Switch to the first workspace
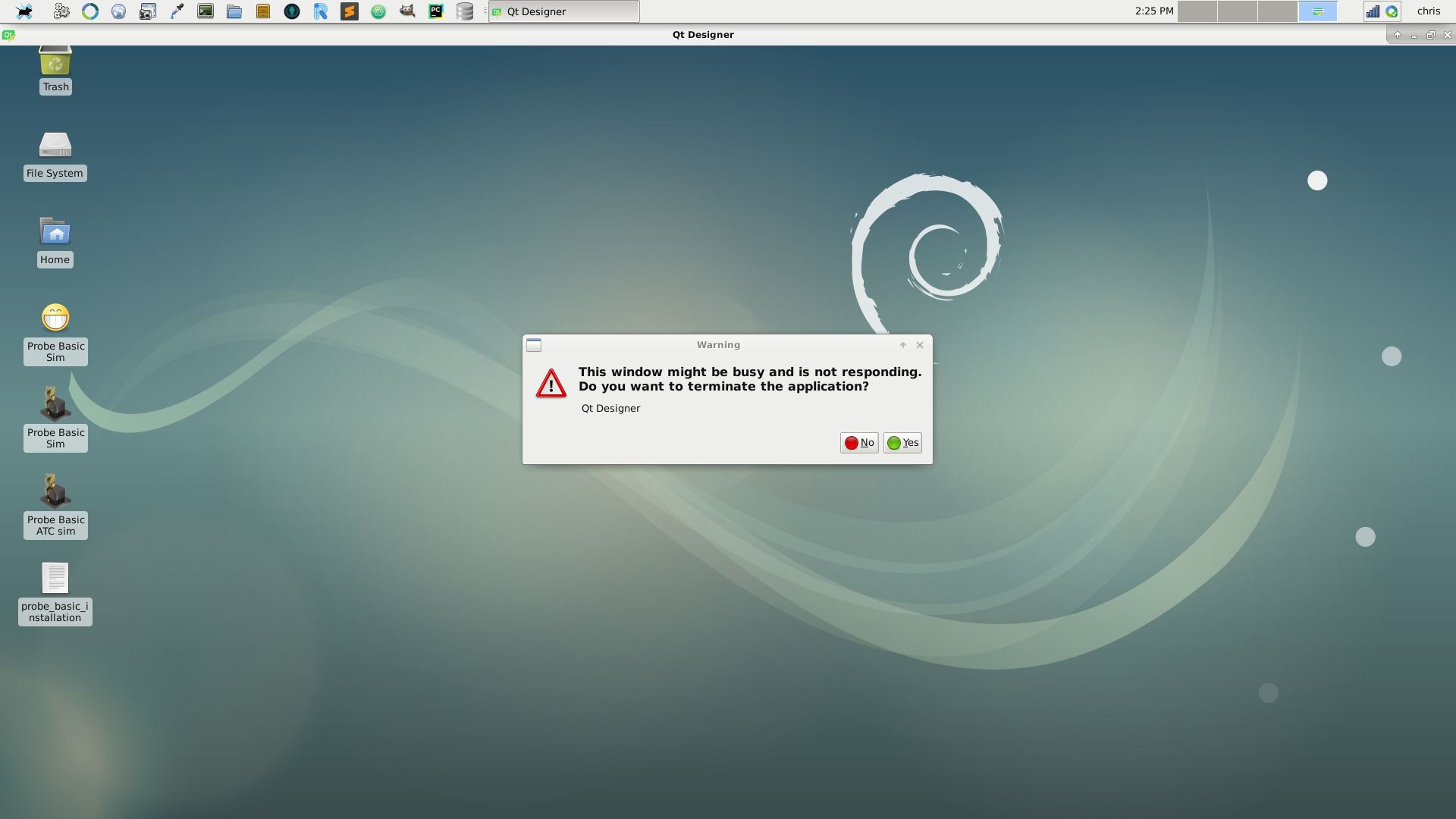Image resolution: width=1456 pixels, height=819 pixels. click(x=1197, y=11)
